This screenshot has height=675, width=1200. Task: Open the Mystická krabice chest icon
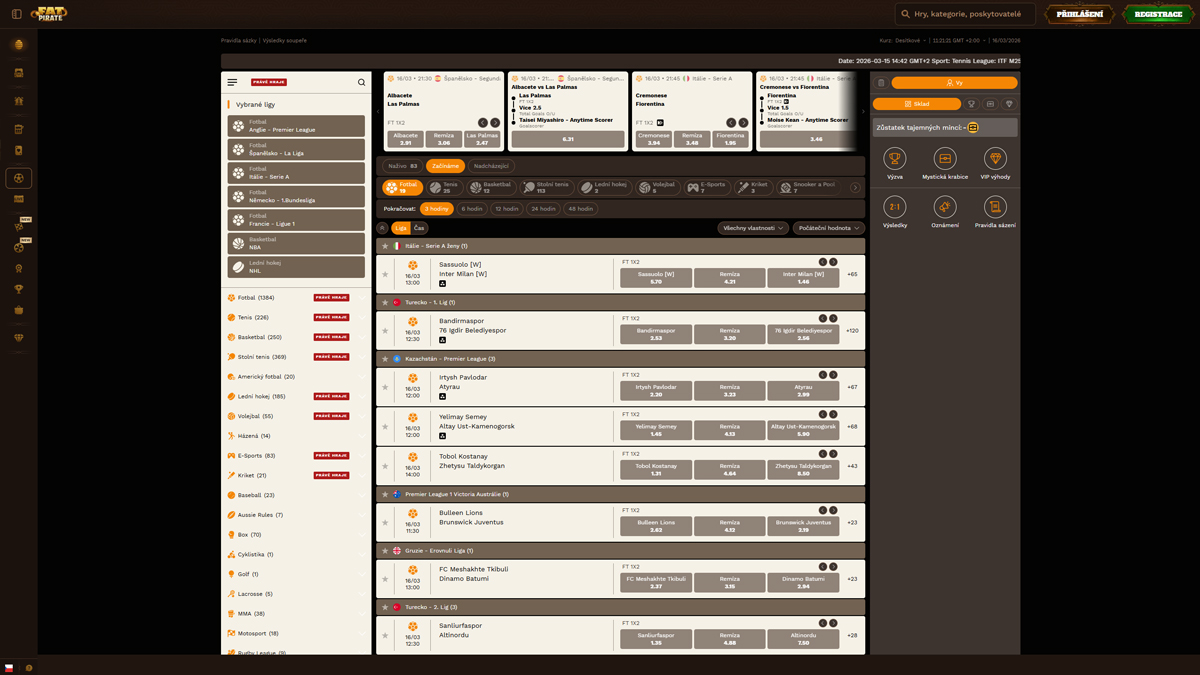pos(945,159)
